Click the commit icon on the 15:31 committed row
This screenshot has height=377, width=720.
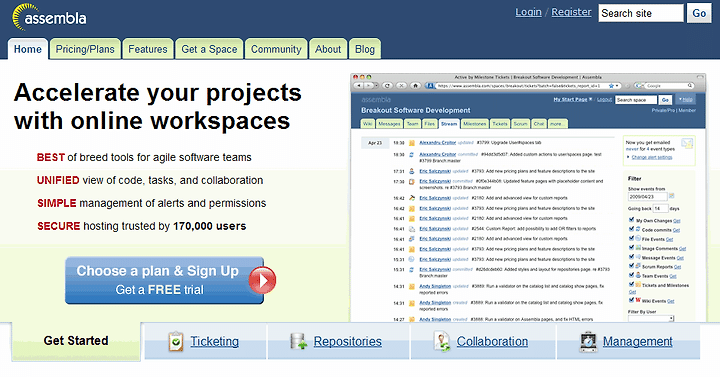[x=412, y=270]
